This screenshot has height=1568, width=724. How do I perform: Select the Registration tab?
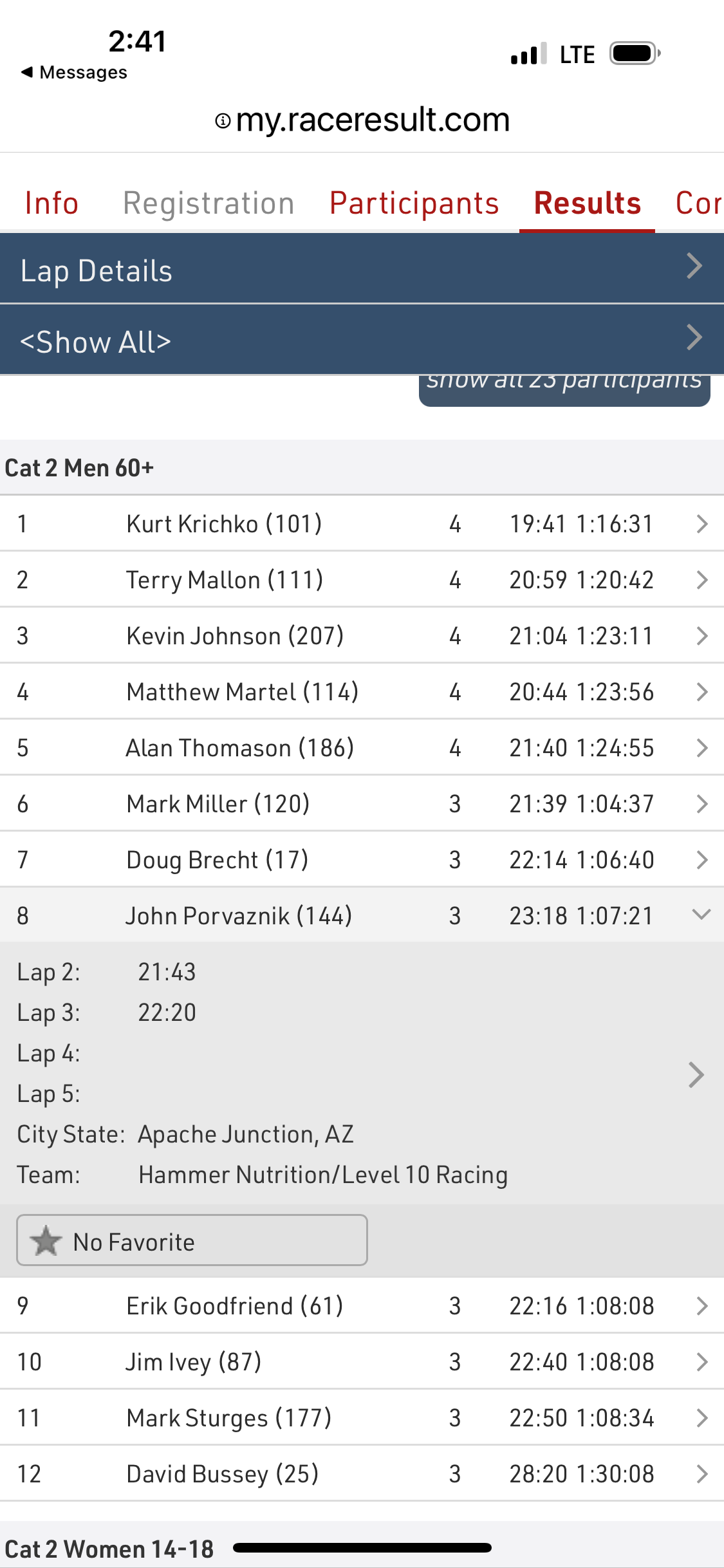coord(209,203)
